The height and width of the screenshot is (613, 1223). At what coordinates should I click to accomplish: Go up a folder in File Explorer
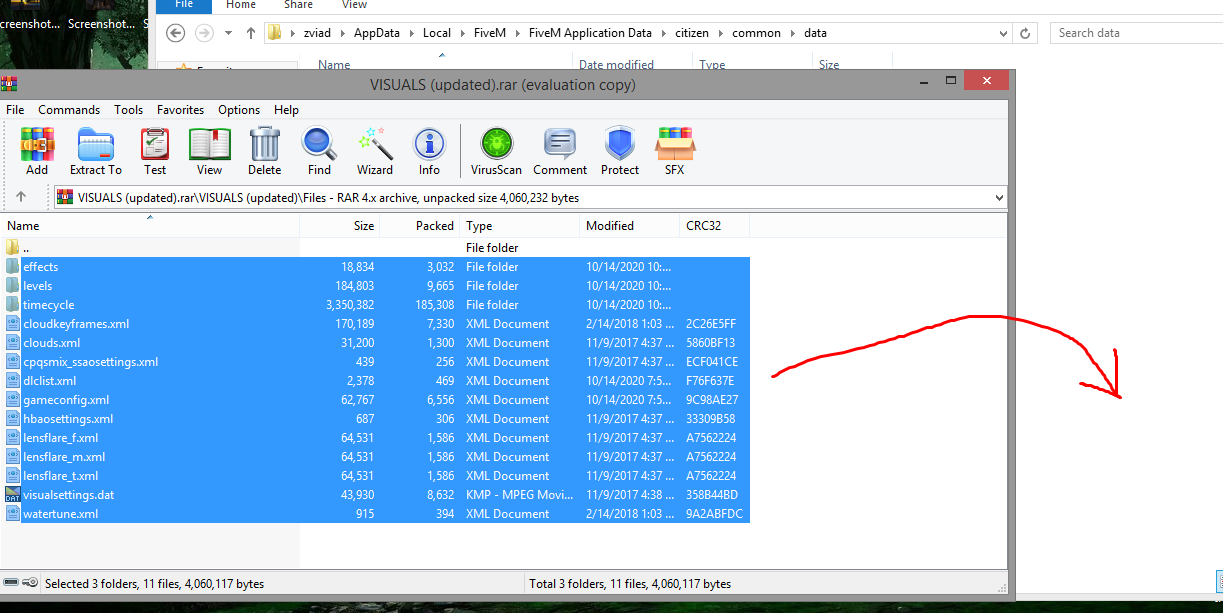tap(251, 33)
